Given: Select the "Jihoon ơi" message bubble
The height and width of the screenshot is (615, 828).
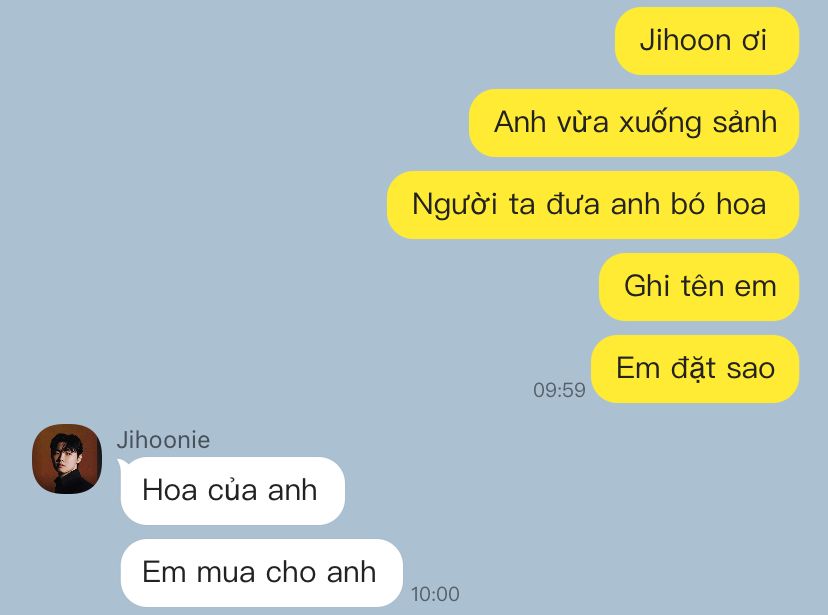Looking at the screenshot, I should [x=707, y=41].
